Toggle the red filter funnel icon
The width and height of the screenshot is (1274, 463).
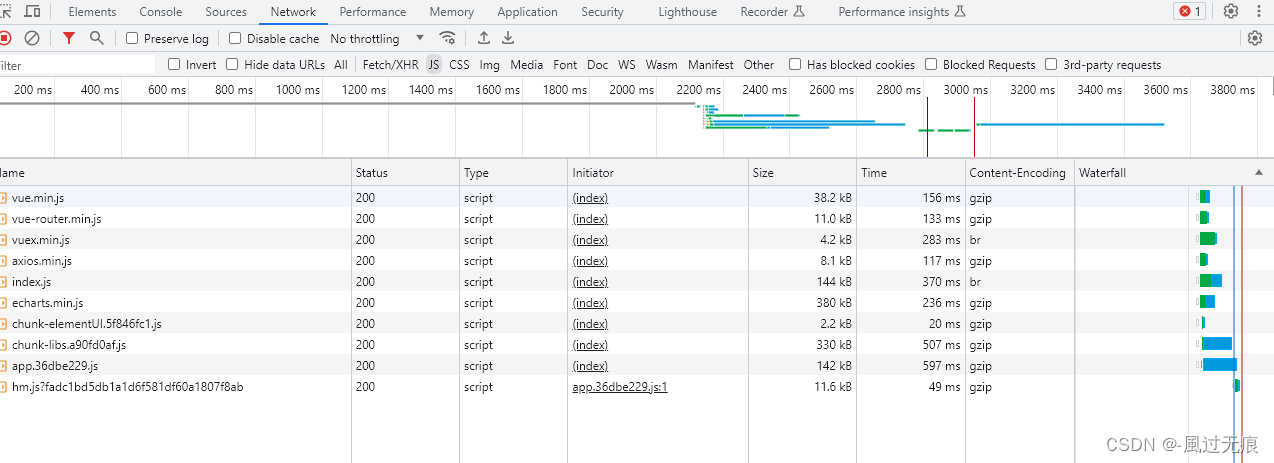(68, 38)
